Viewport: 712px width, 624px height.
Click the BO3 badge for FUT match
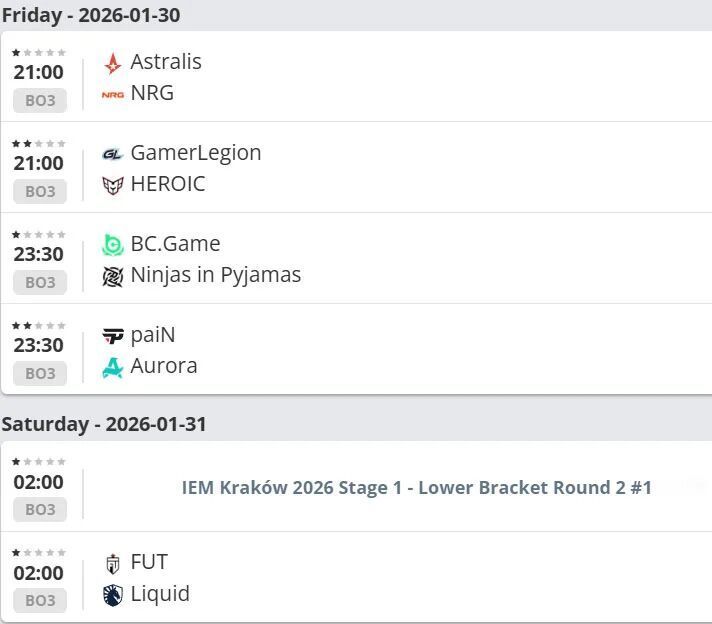[x=40, y=601]
